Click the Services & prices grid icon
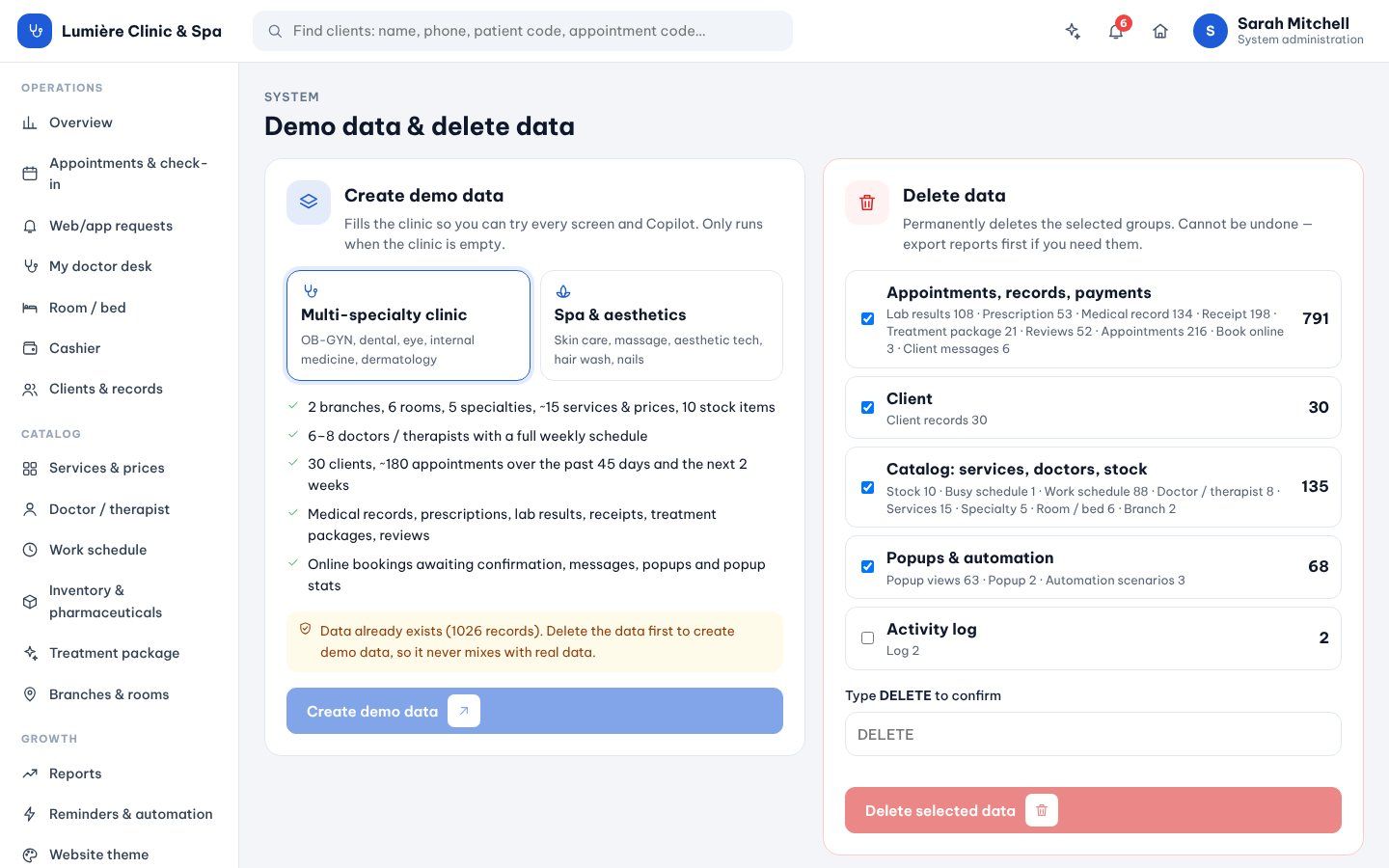The image size is (1389, 868). (x=30, y=468)
